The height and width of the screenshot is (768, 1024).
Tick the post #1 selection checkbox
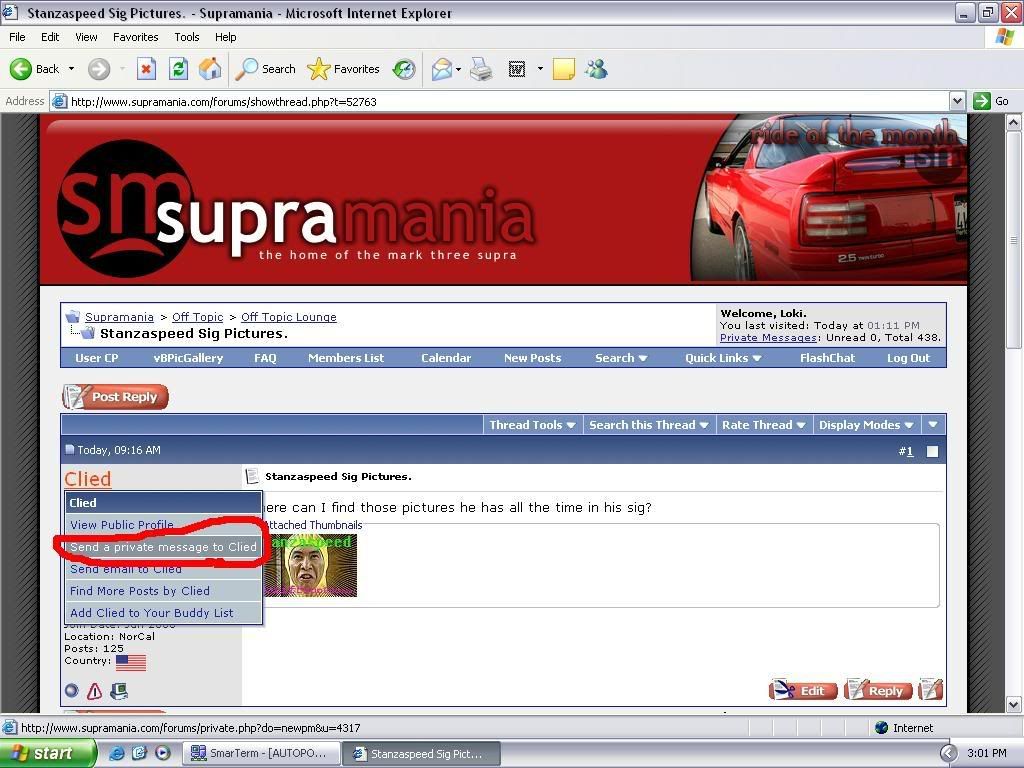933,451
